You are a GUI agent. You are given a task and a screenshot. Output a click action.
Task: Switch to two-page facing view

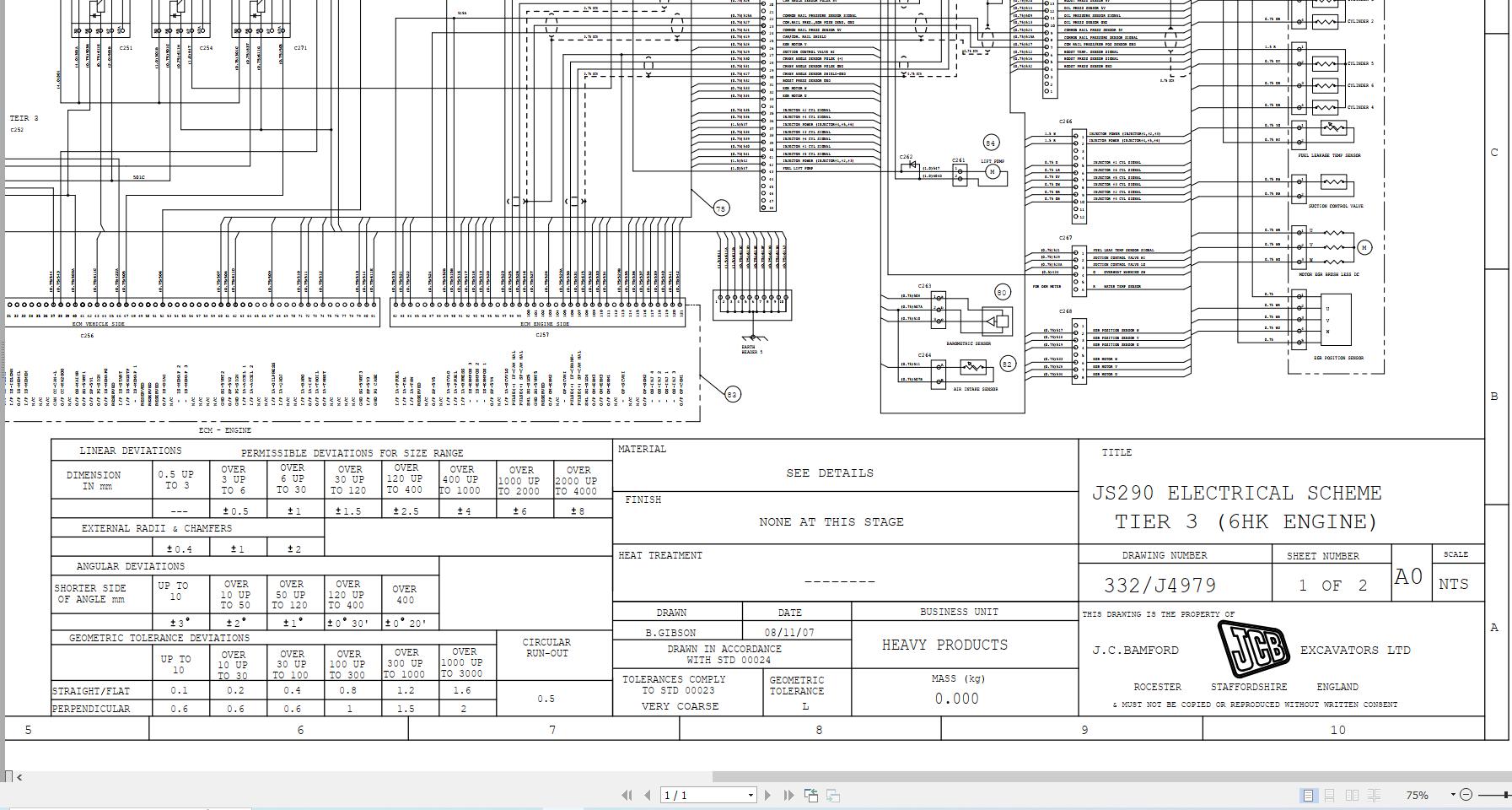[1352, 795]
